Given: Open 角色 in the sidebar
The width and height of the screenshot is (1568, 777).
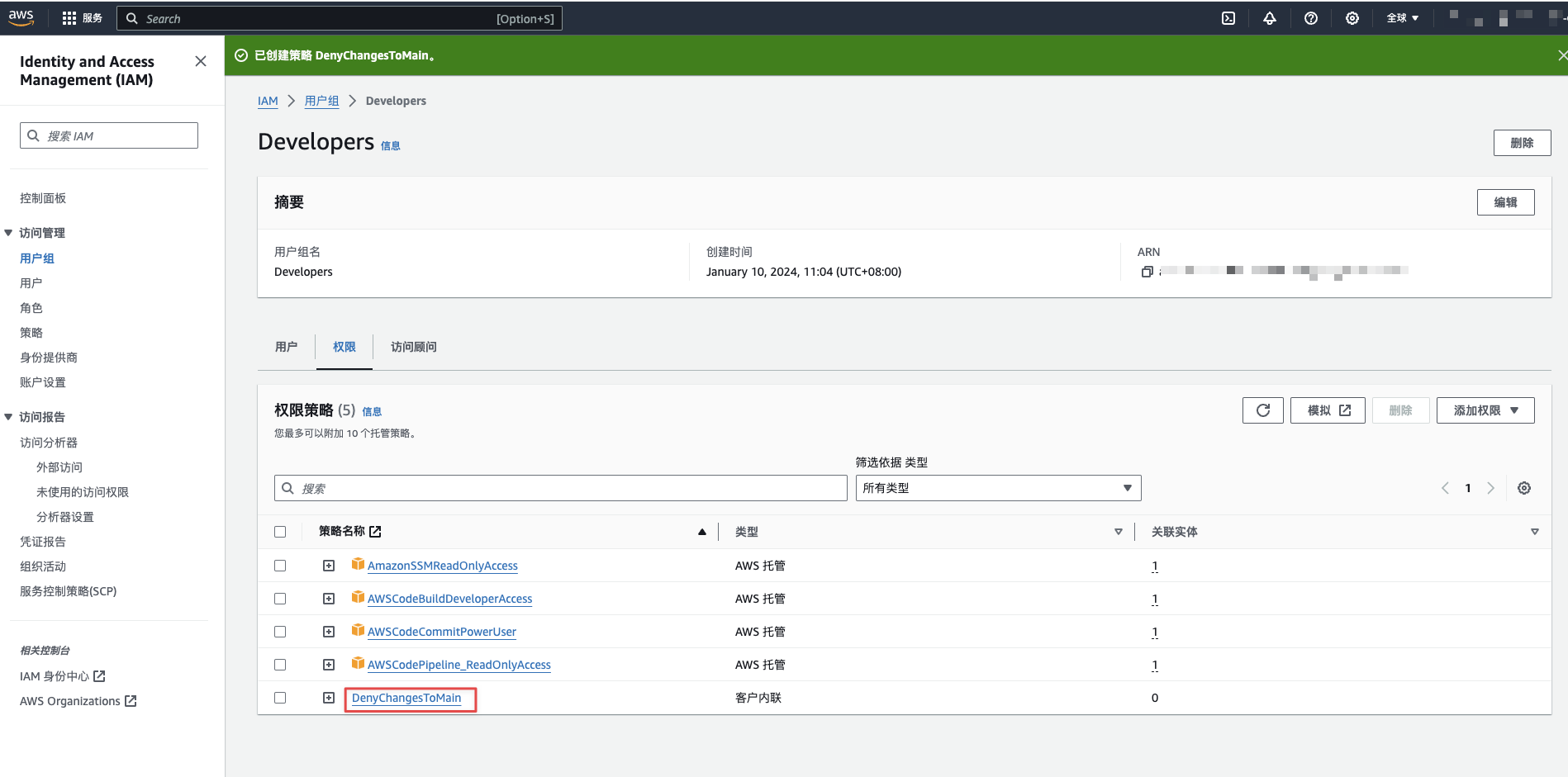Looking at the screenshot, I should [x=31, y=308].
